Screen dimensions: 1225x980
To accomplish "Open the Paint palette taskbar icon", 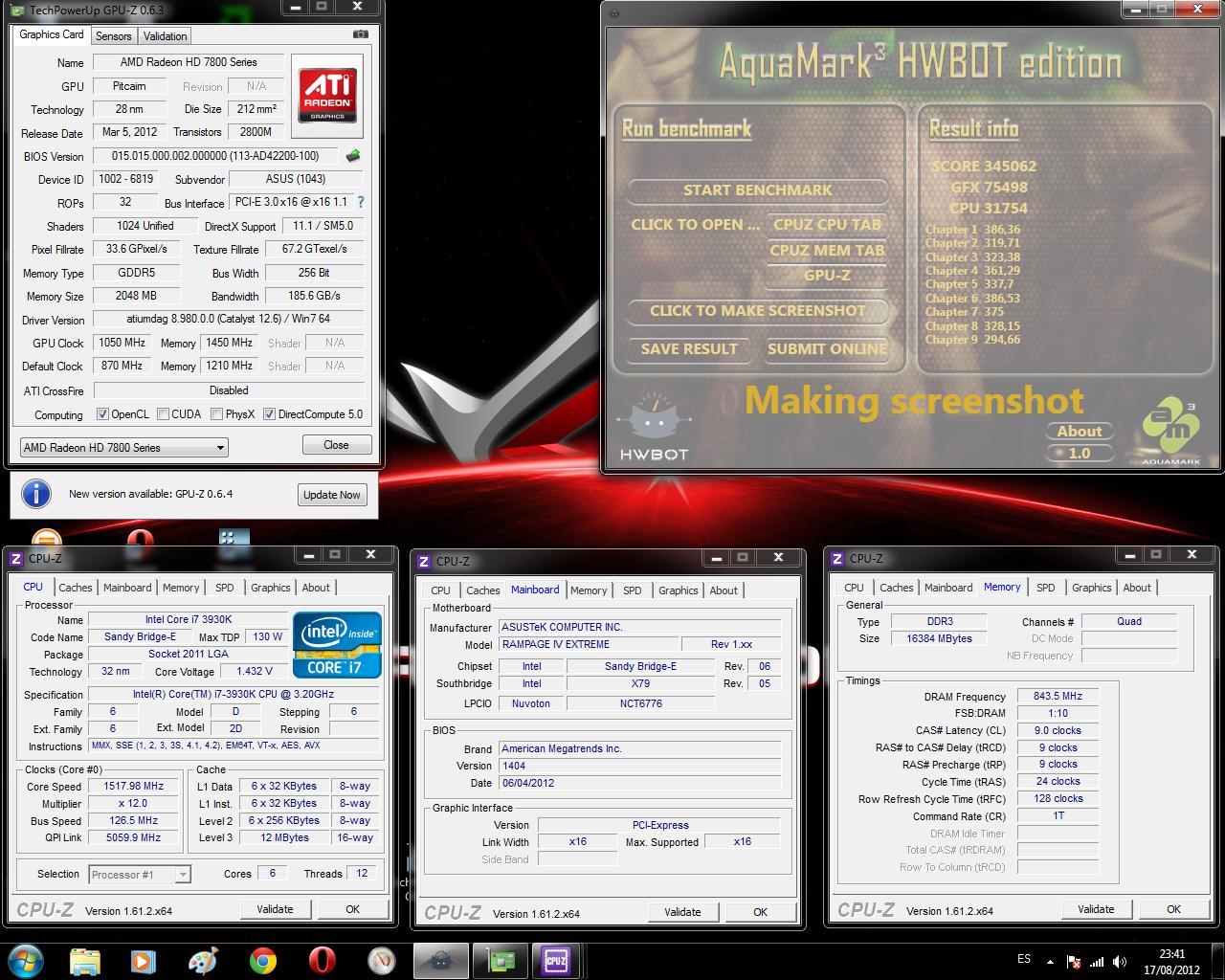I will point(203,961).
